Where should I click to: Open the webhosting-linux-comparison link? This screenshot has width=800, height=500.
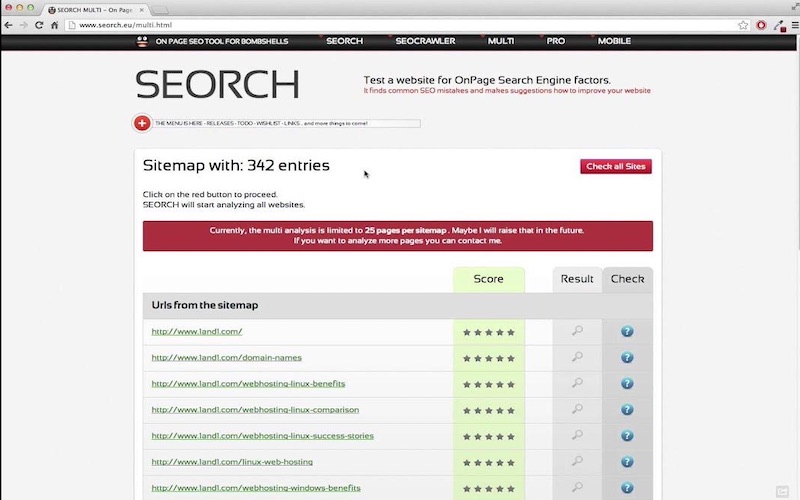click(255, 410)
